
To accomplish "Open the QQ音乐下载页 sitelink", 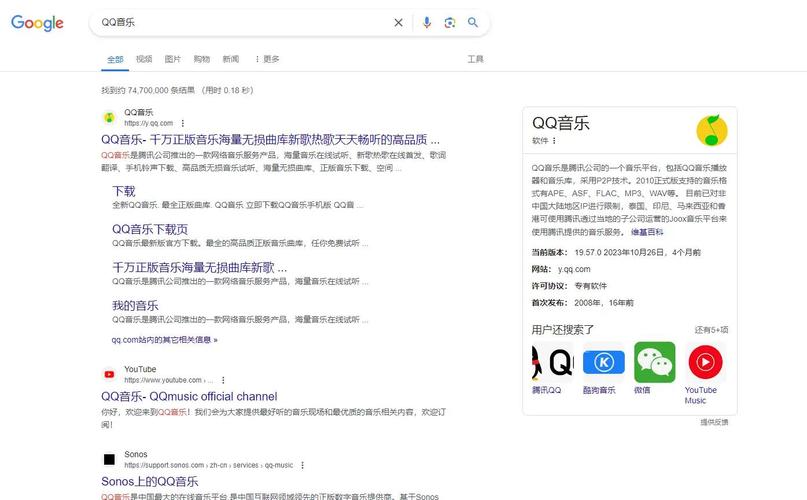I will (150, 229).
